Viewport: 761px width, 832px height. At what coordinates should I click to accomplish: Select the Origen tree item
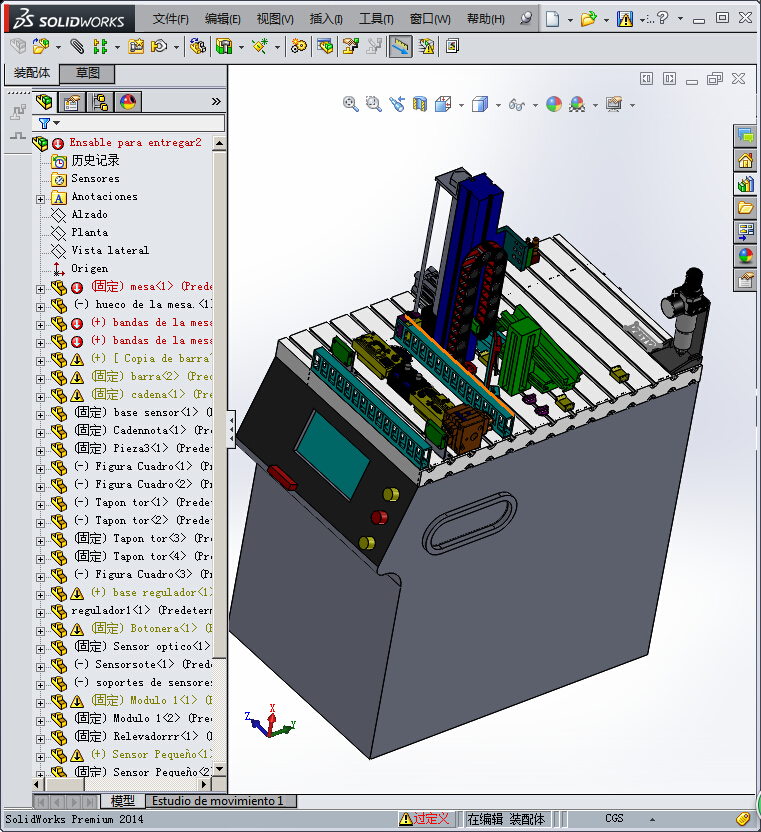[89, 268]
